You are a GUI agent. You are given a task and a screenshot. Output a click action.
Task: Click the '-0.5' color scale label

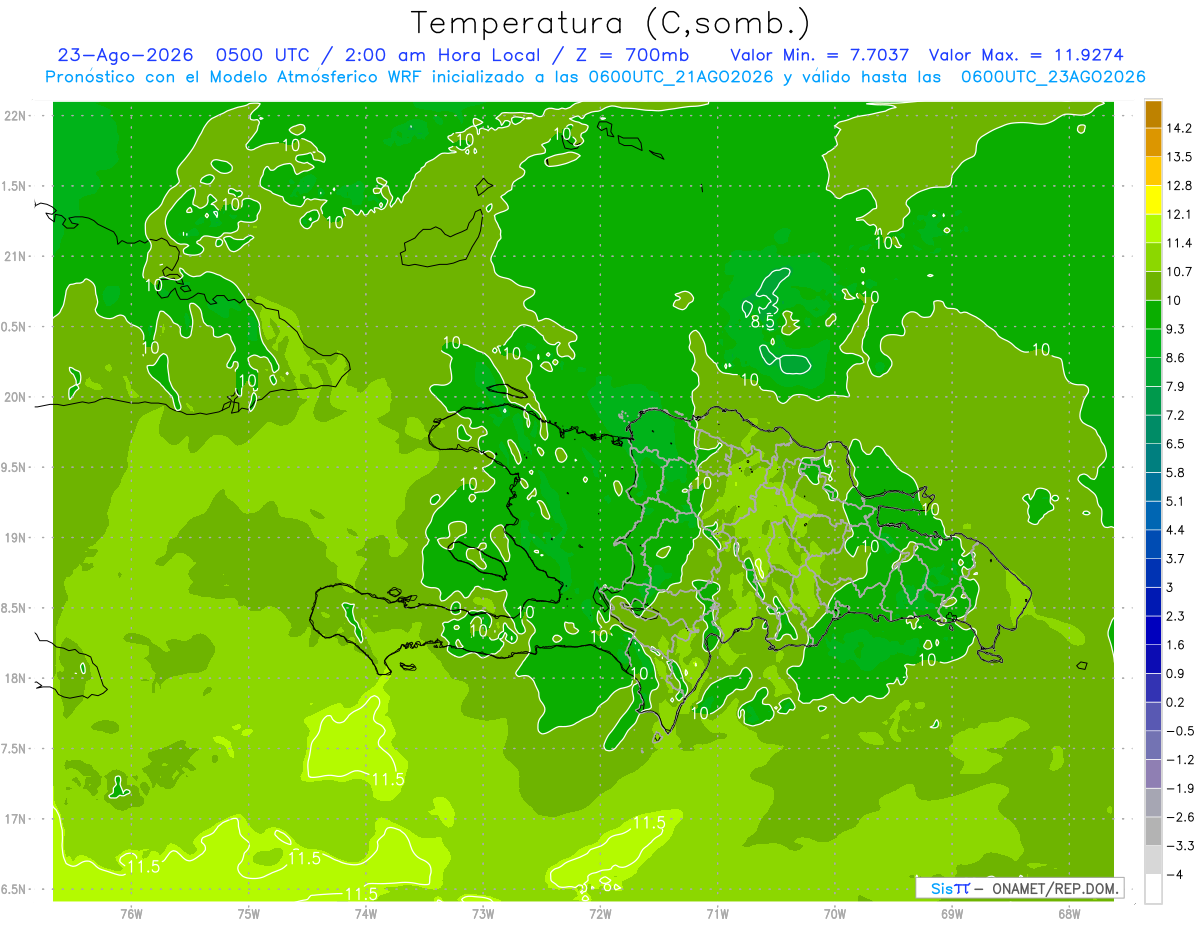pos(1180,730)
